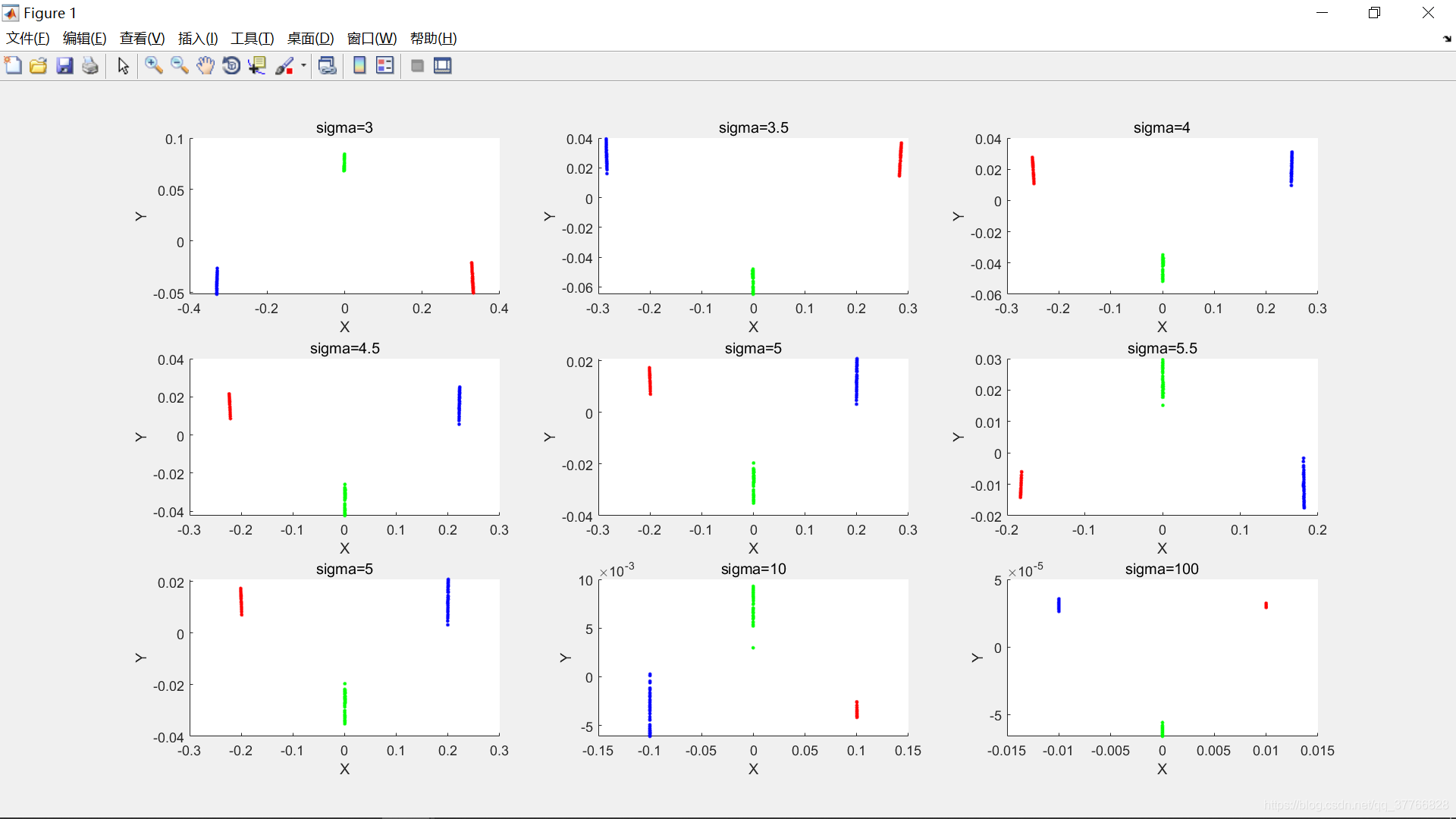1456x819 pixels.
Task: Click the ×10^-5 exponent on sigma=100 plot
Action: pyautogui.click(x=1025, y=570)
